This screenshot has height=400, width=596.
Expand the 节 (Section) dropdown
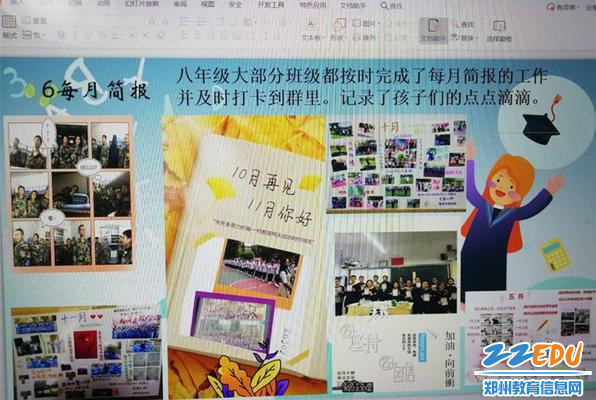tap(33, 35)
